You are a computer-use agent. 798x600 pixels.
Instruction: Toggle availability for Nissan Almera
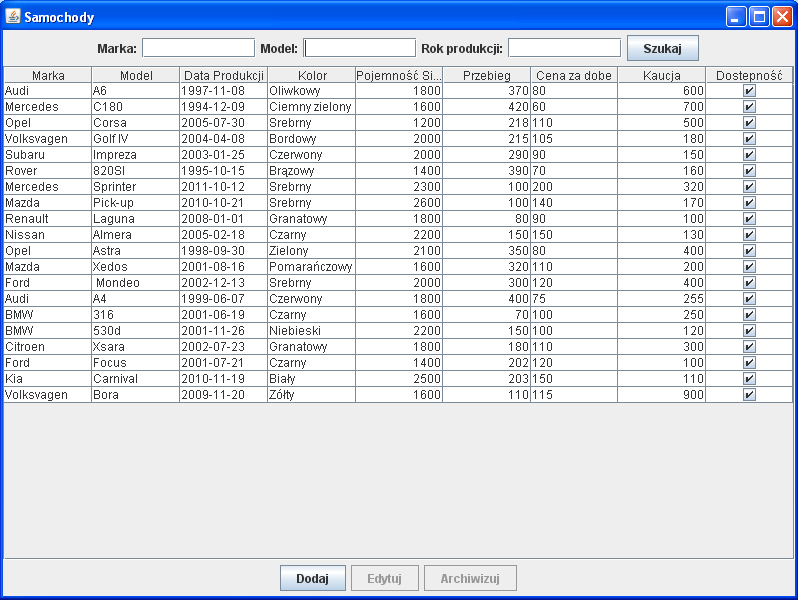coord(749,235)
